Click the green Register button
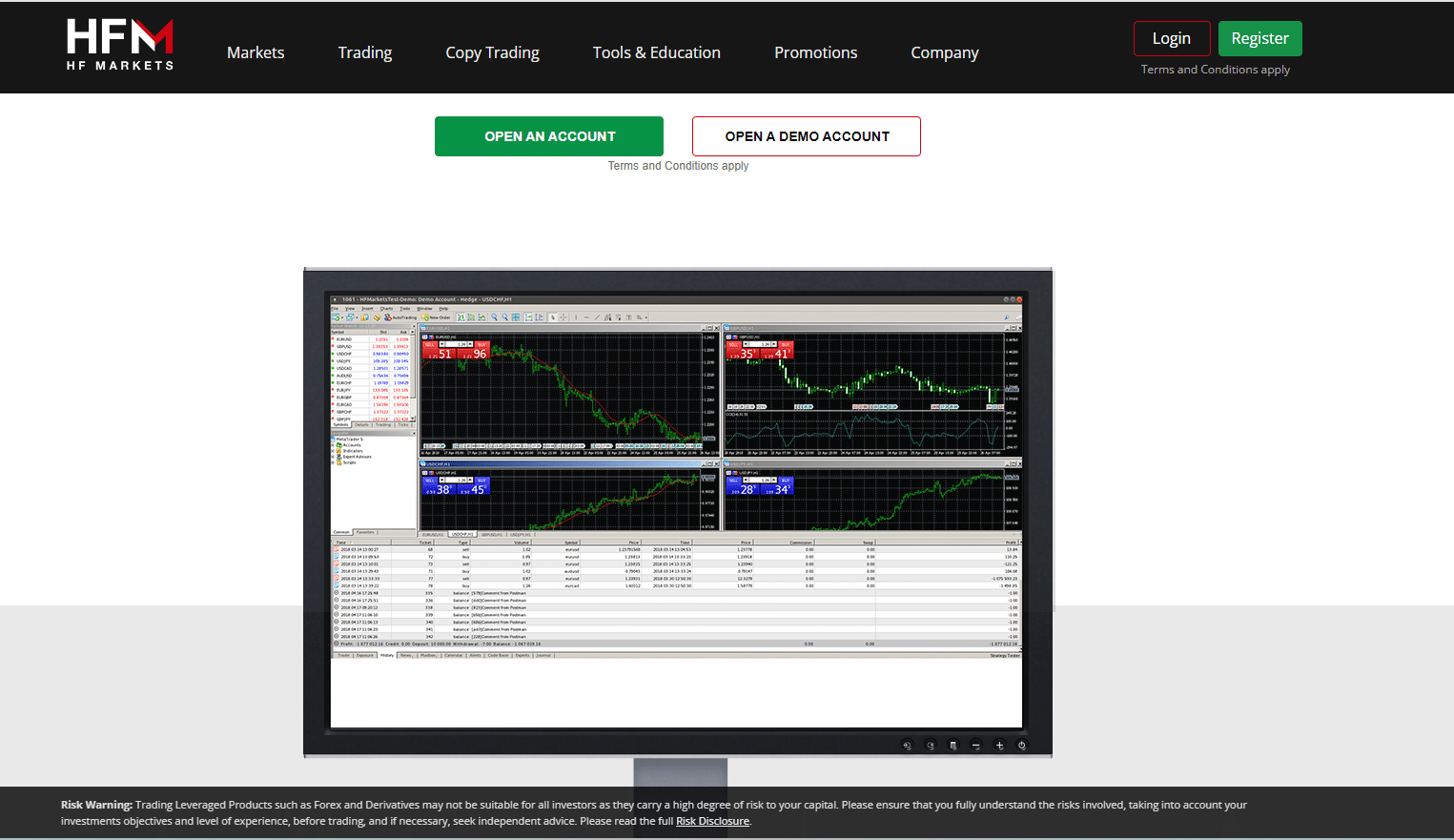The image size is (1454, 840). pyautogui.click(x=1259, y=38)
